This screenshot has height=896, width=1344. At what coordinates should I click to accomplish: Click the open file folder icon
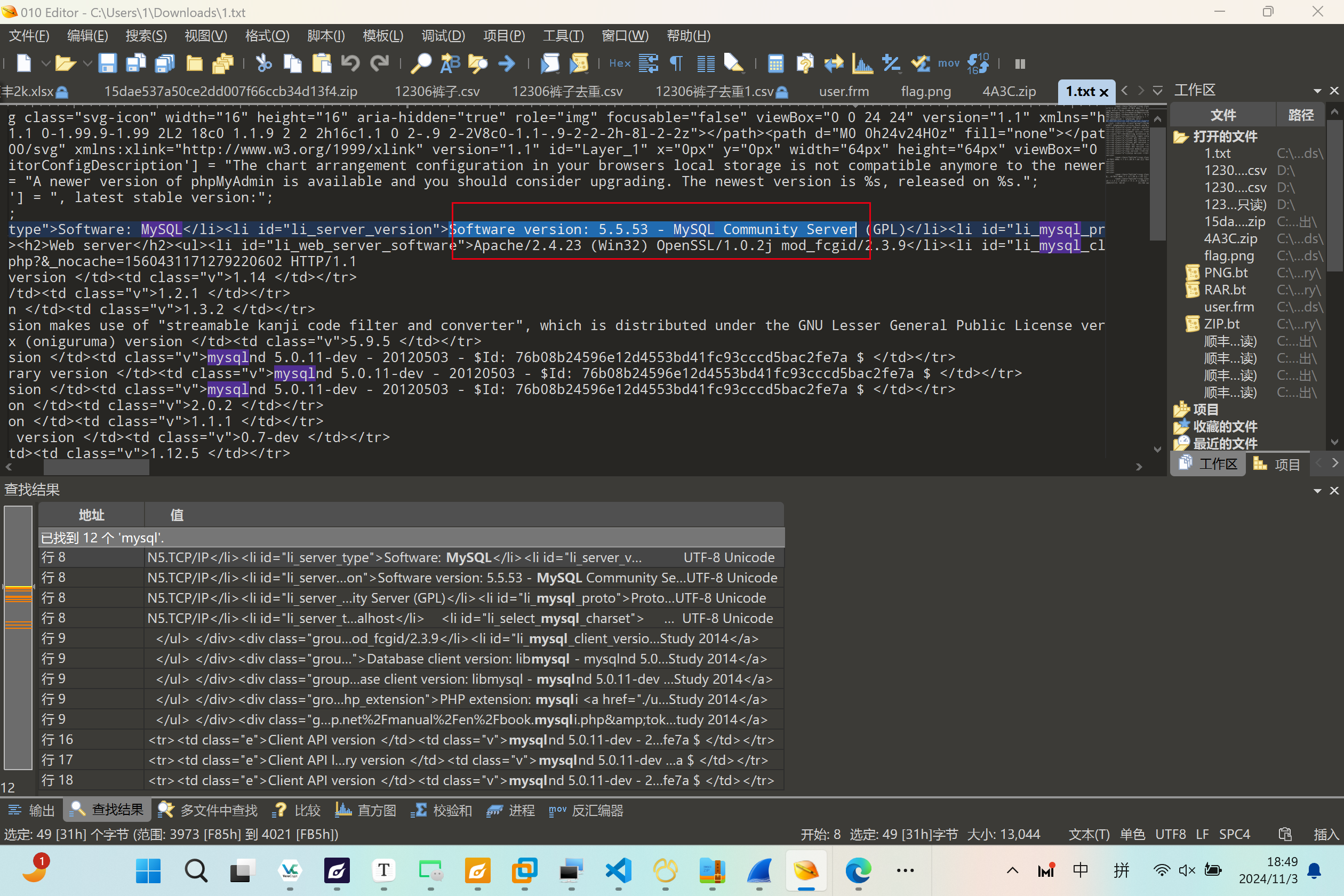pos(65,63)
